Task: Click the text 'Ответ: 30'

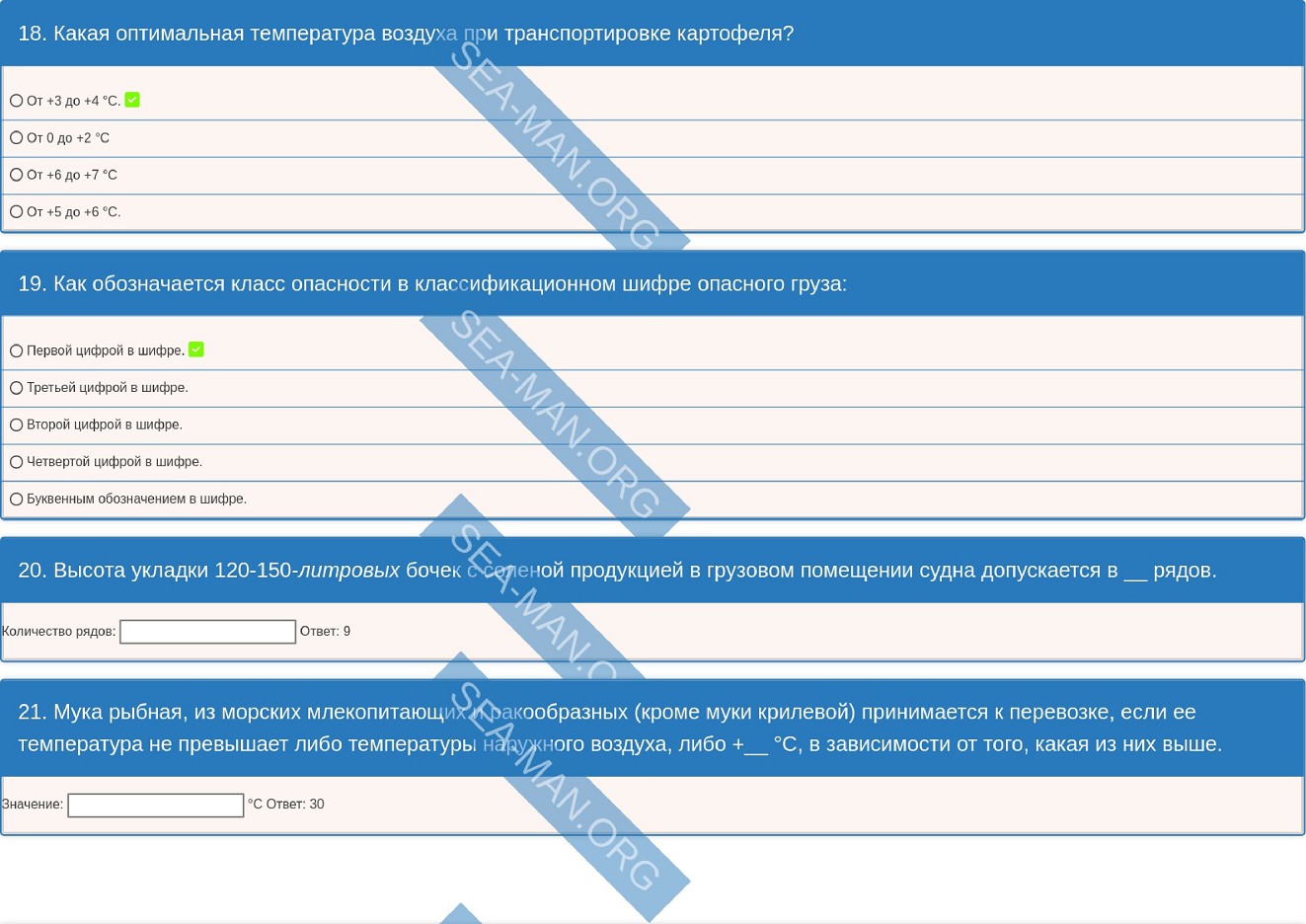Action: (295, 805)
